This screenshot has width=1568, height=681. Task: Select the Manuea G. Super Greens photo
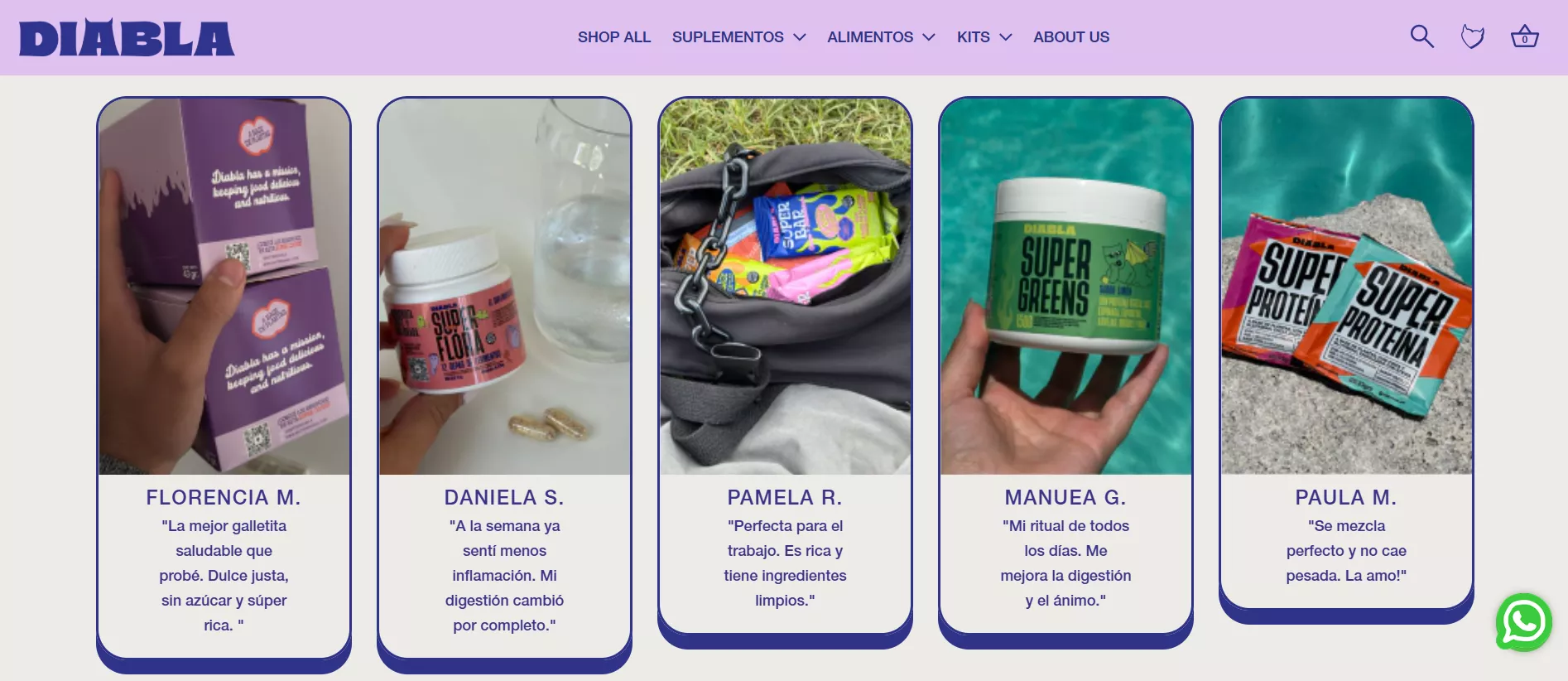pos(1065,287)
